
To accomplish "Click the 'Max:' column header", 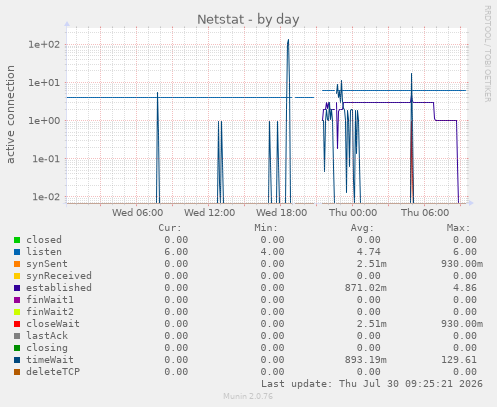I will point(458,228).
